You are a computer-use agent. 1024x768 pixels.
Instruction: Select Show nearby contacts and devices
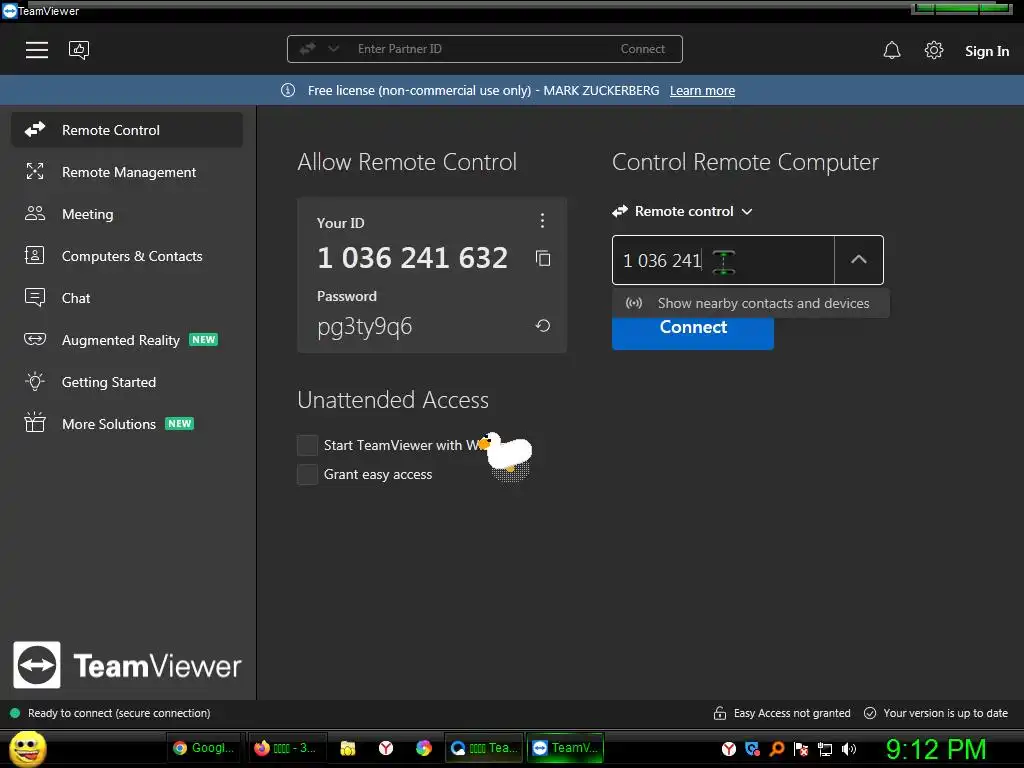click(751, 303)
